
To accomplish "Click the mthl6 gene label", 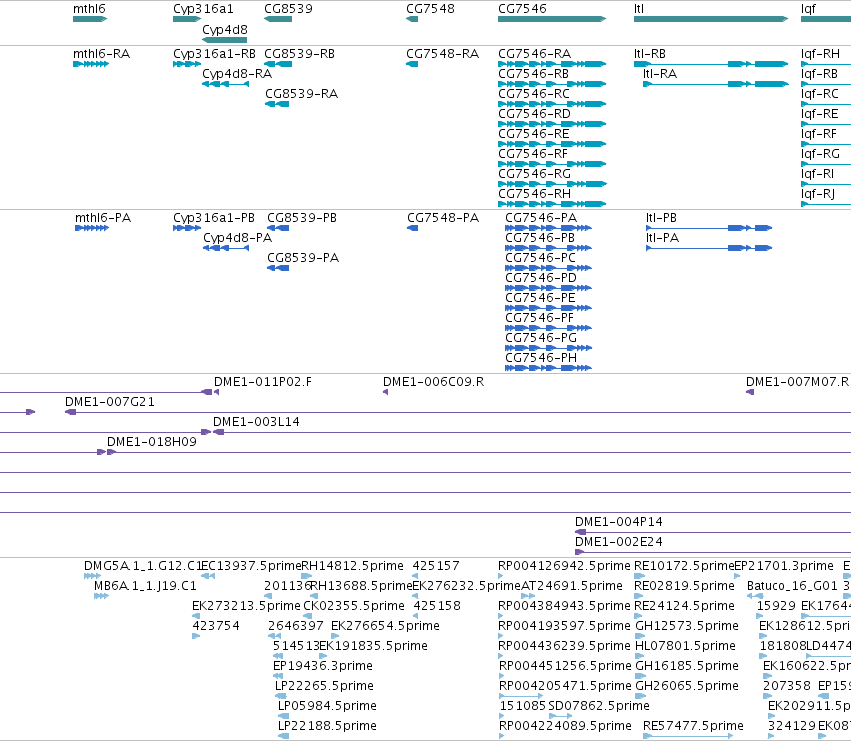I will (x=90, y=9).
